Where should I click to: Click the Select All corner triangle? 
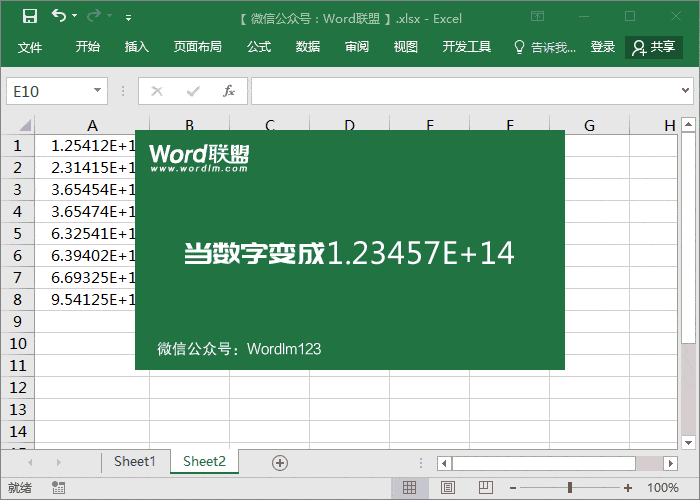coord(25,125)
